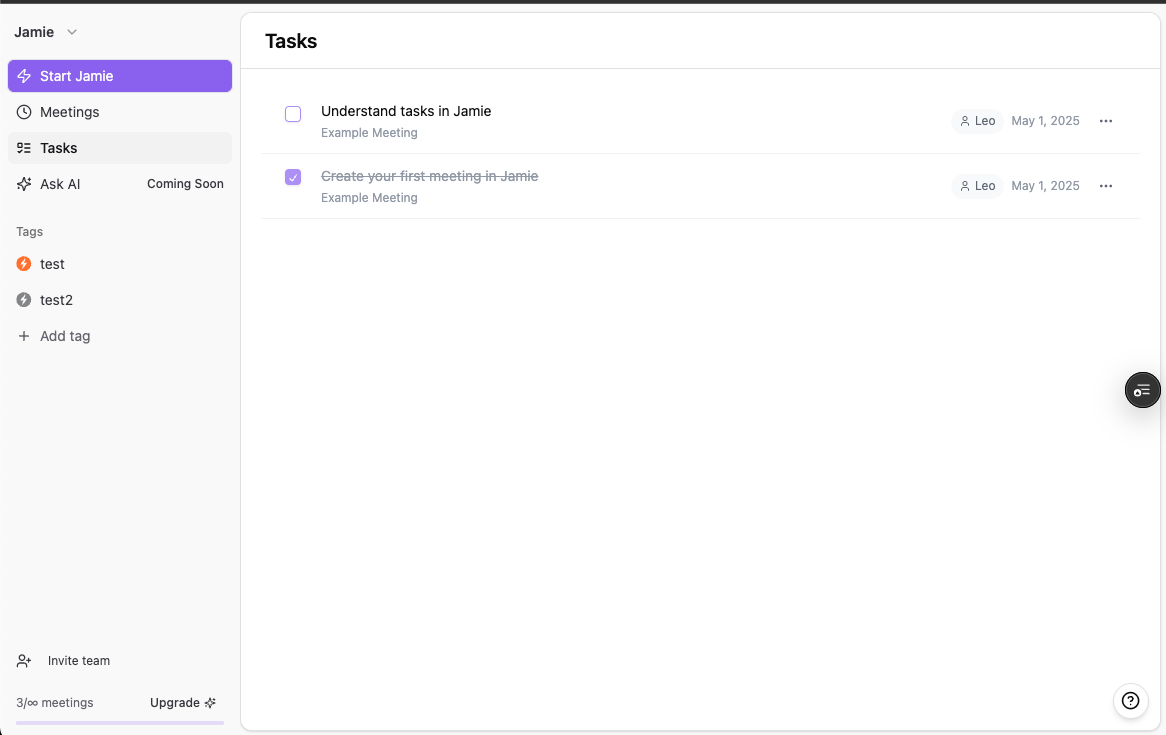This screenshot has width=1166, height=735.
Task: Click the meetings usage progress bar
Action: coord(120,722)
